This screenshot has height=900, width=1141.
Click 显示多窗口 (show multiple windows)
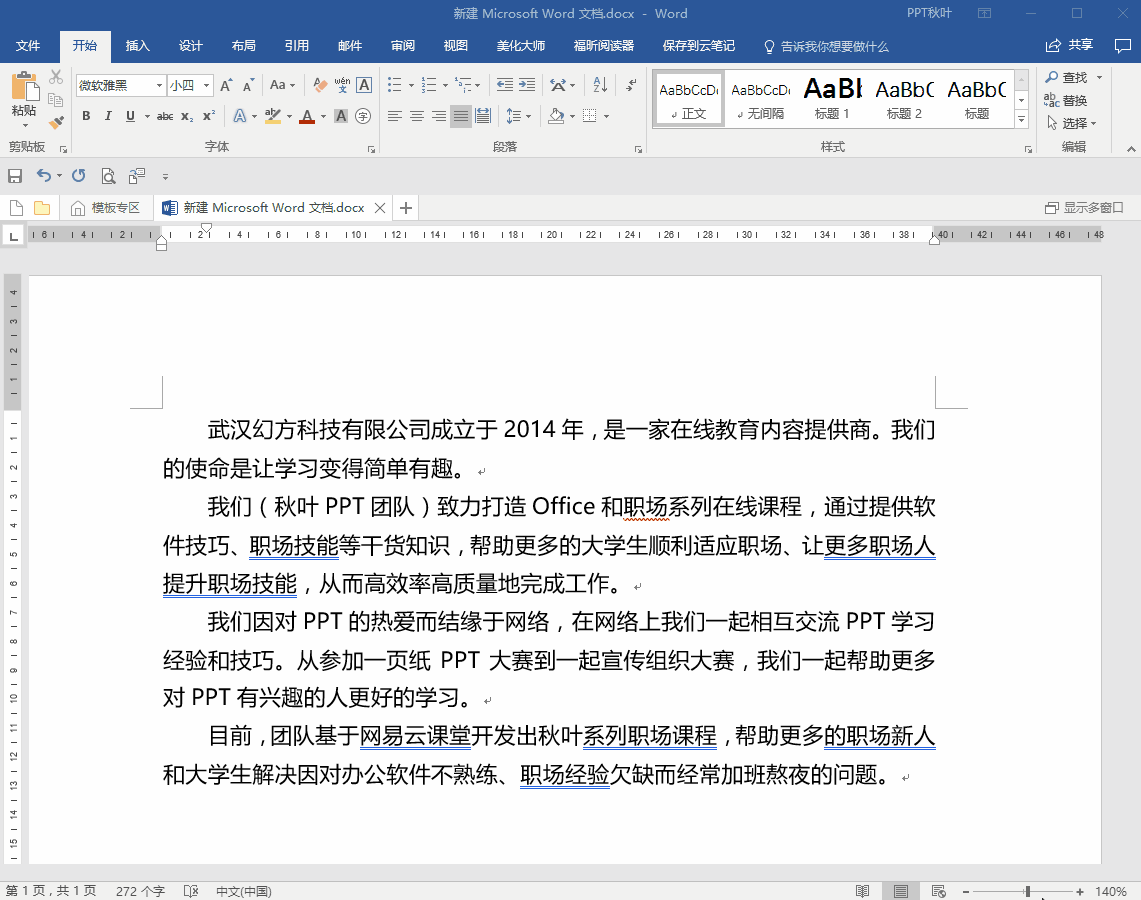(1084, 208)
